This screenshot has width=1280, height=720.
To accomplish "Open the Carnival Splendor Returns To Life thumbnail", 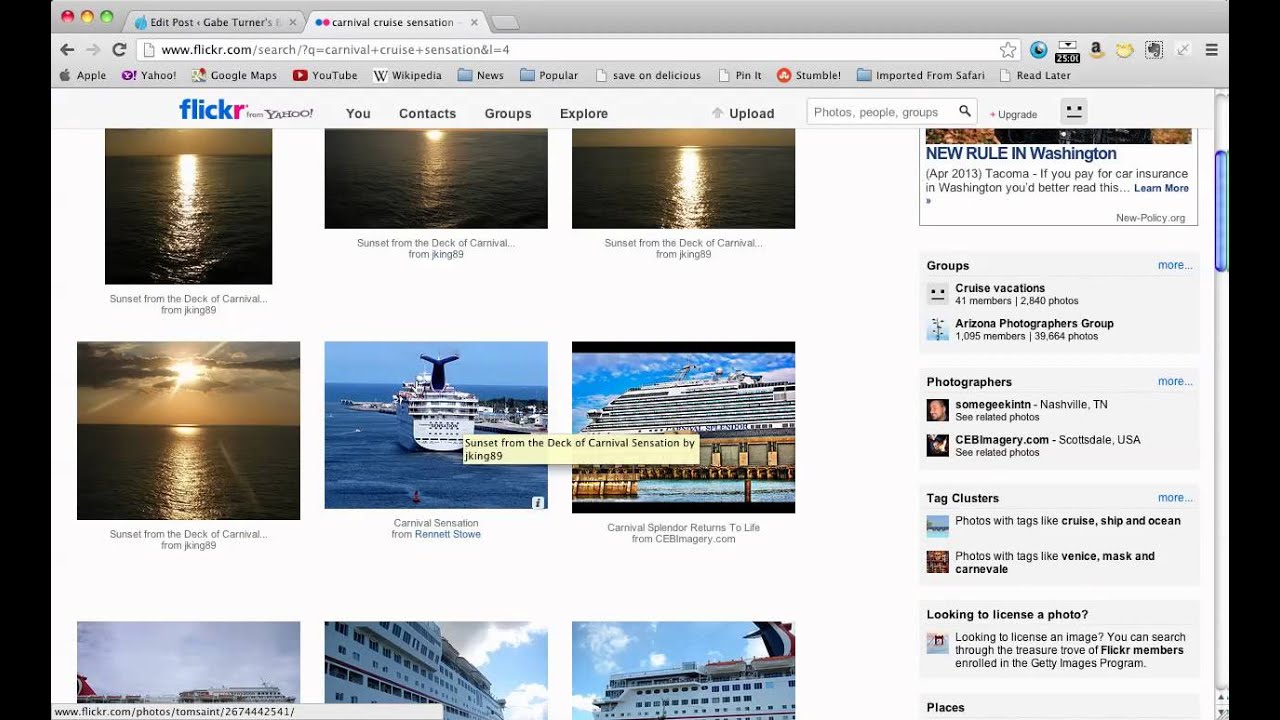I will coord(683,427).
